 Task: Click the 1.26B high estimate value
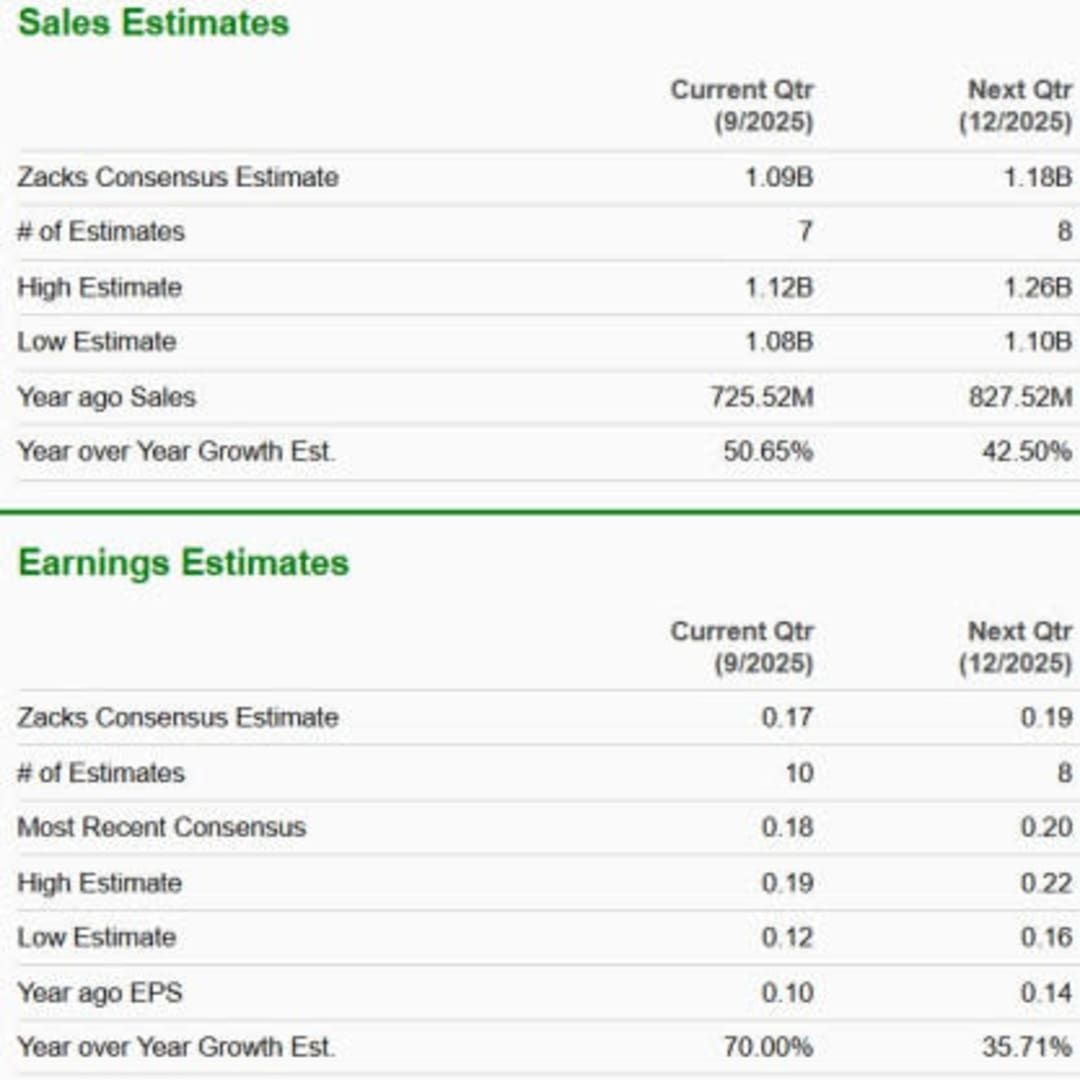click(x=1038, y=287)
